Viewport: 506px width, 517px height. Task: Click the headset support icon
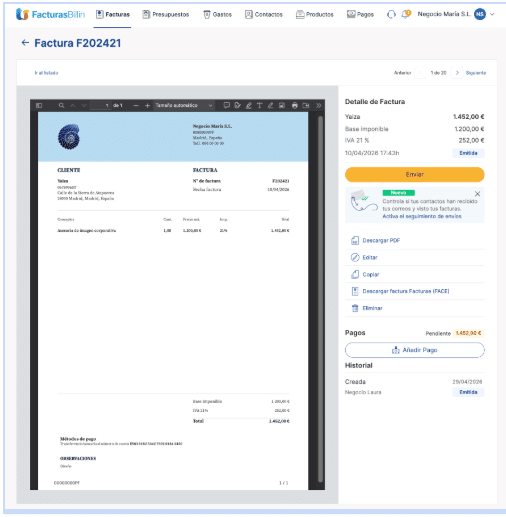391,14
